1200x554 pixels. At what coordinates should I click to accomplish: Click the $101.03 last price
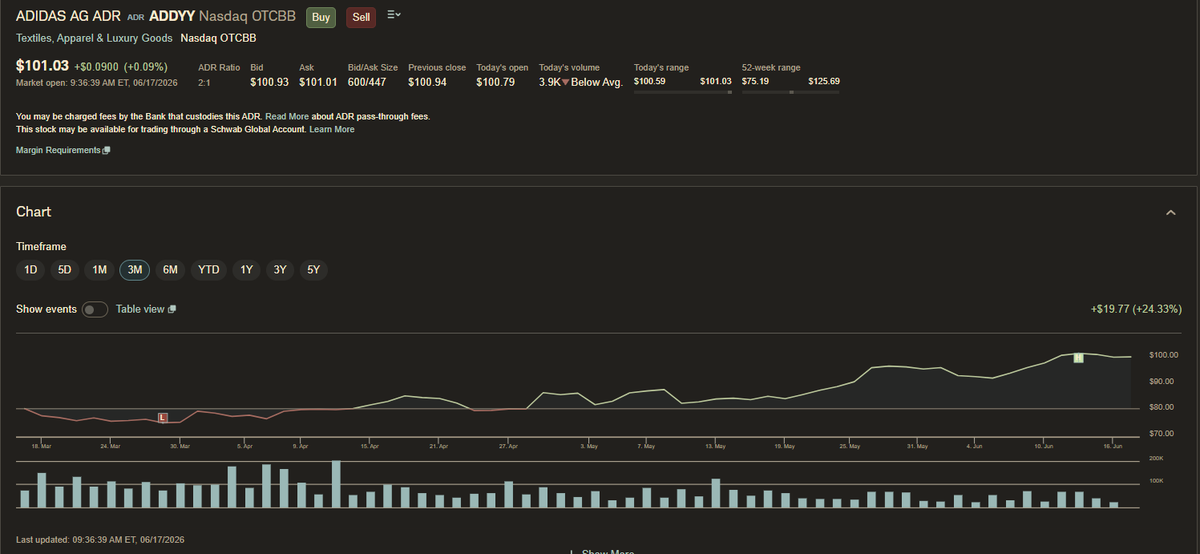[x=41, y=66]
